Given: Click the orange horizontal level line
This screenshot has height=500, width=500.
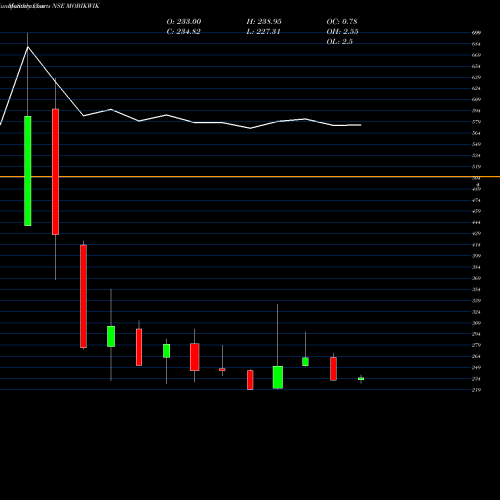Looking at the screenshot, I should pyautogui.click(x=250, y=177).
